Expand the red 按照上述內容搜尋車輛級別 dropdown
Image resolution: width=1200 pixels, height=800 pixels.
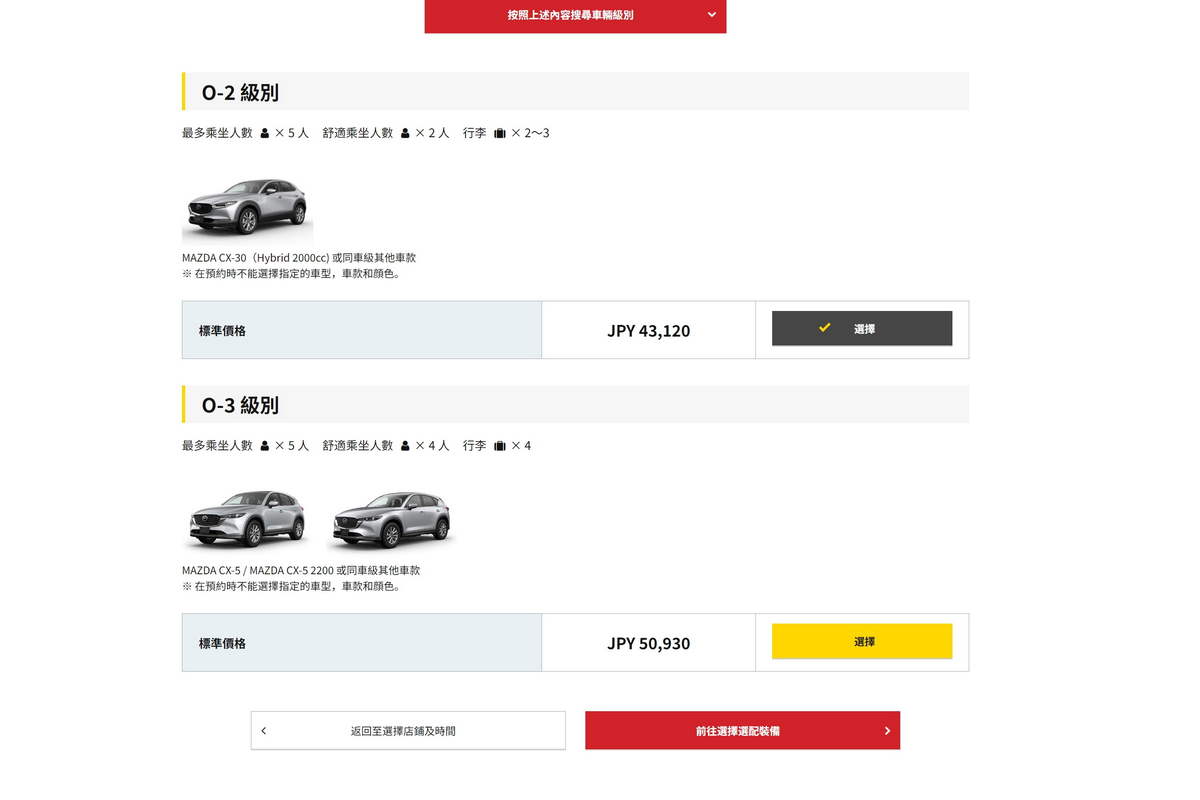[575, 15]
